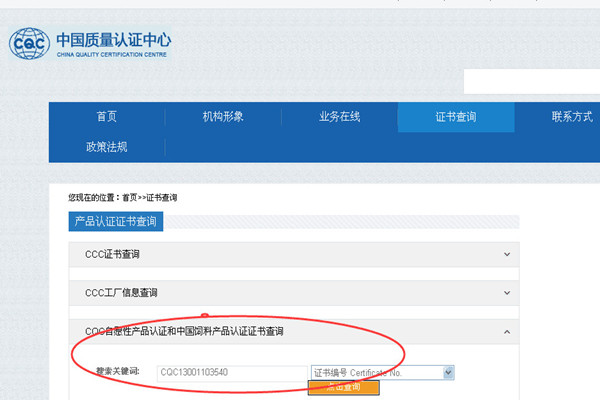Viewport: 600px width, 400px height.
Task: Go to 业务在线 menu item
Action: (x=339, y=116)
